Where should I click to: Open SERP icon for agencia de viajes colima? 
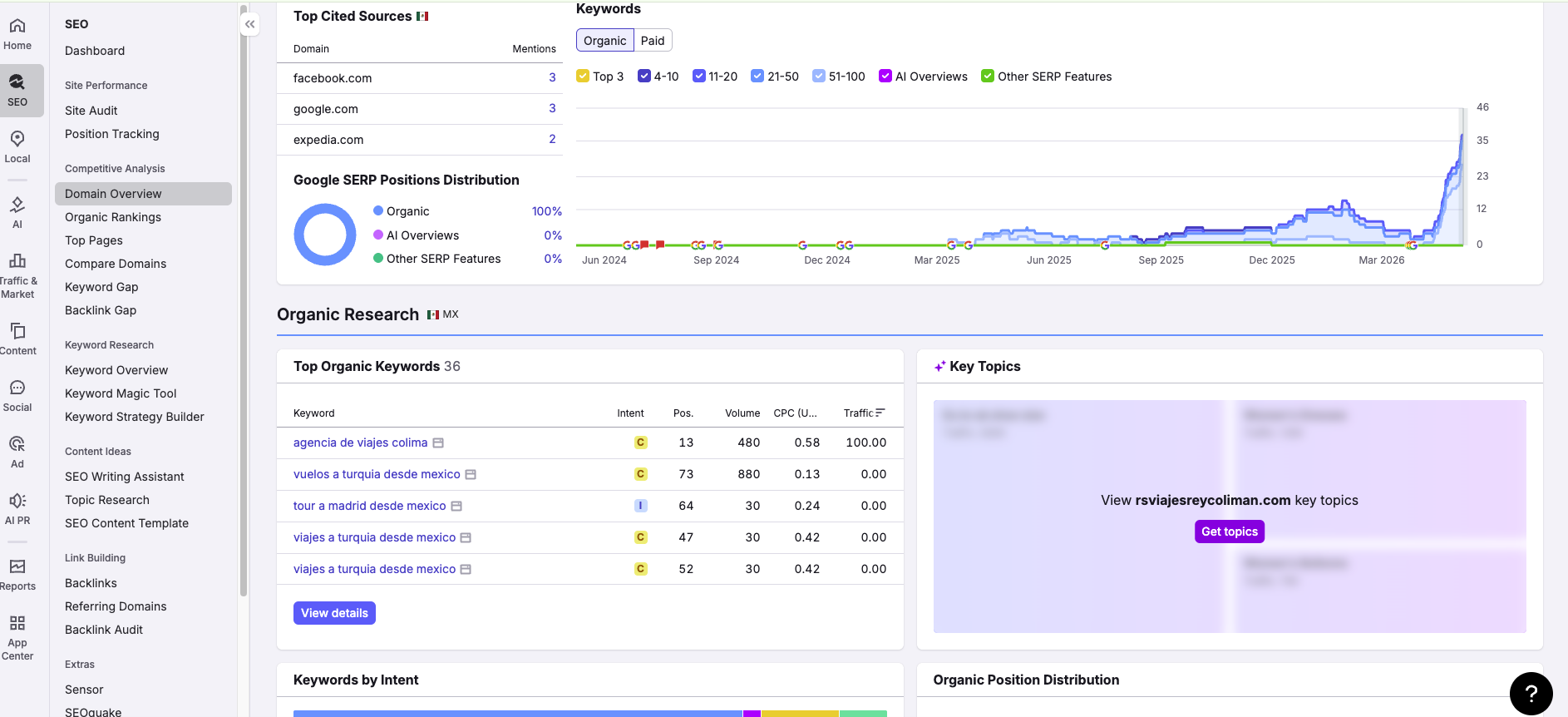point(438,443)
